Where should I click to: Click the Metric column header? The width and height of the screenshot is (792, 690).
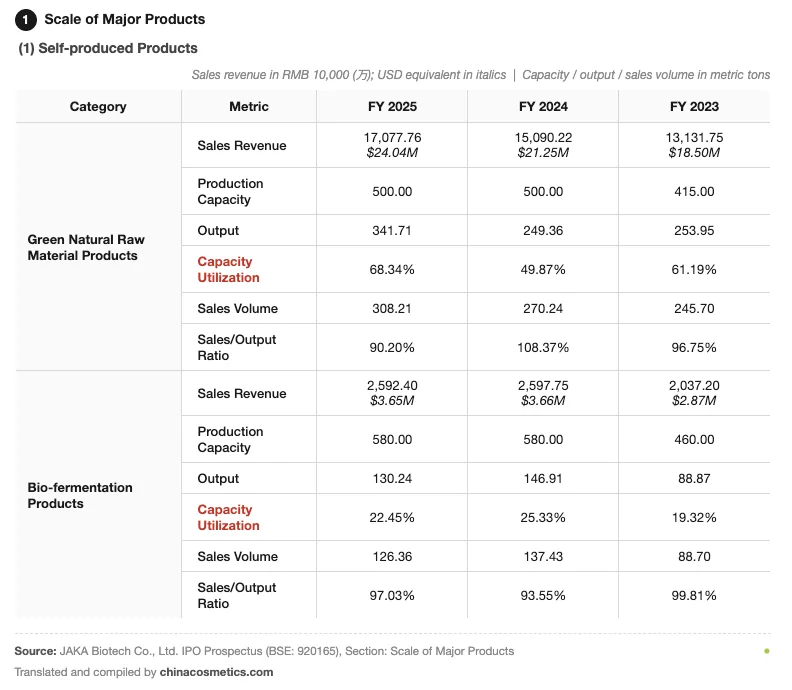[x=249, y=107]
